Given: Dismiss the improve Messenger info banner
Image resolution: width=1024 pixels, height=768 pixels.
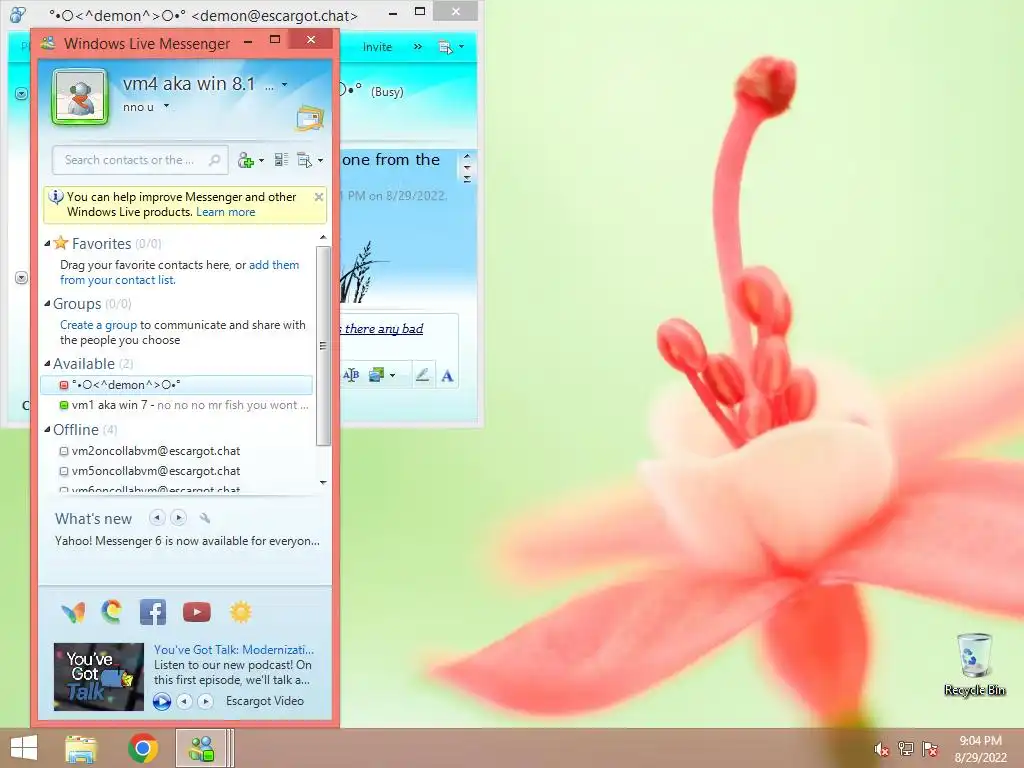Looking at the screenshot, I should click(x=319, y=197).
